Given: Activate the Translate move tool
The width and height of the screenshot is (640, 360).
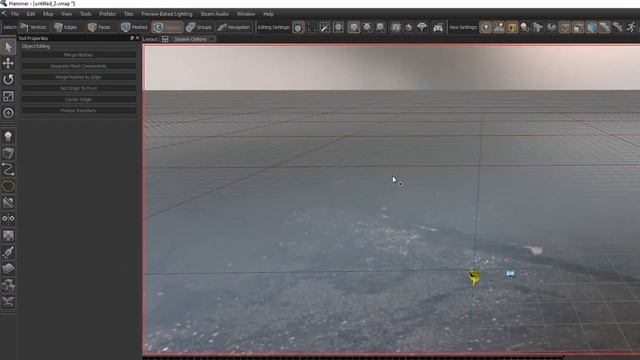Looking at the screenshot, I should (x=8, y=63).
